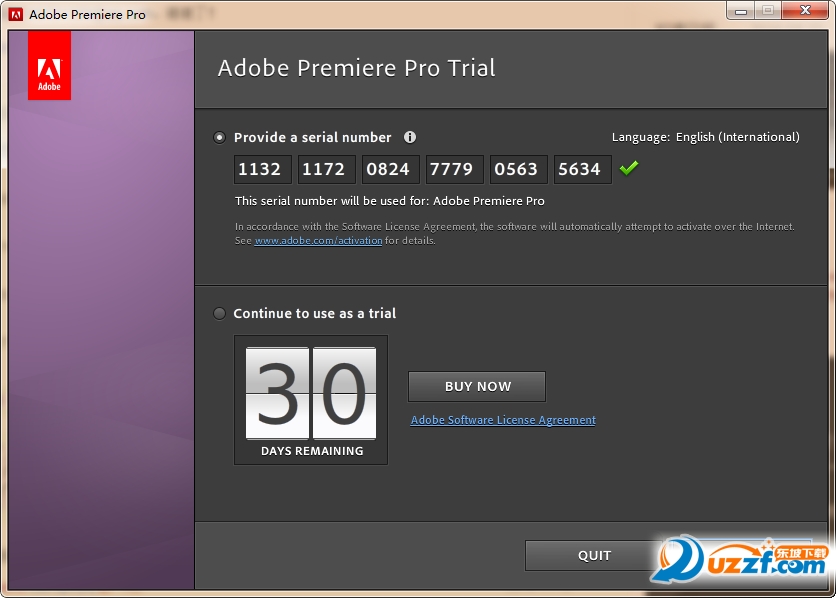
Task: Open the Adobe Software License Agreement link
Action: 503,420
